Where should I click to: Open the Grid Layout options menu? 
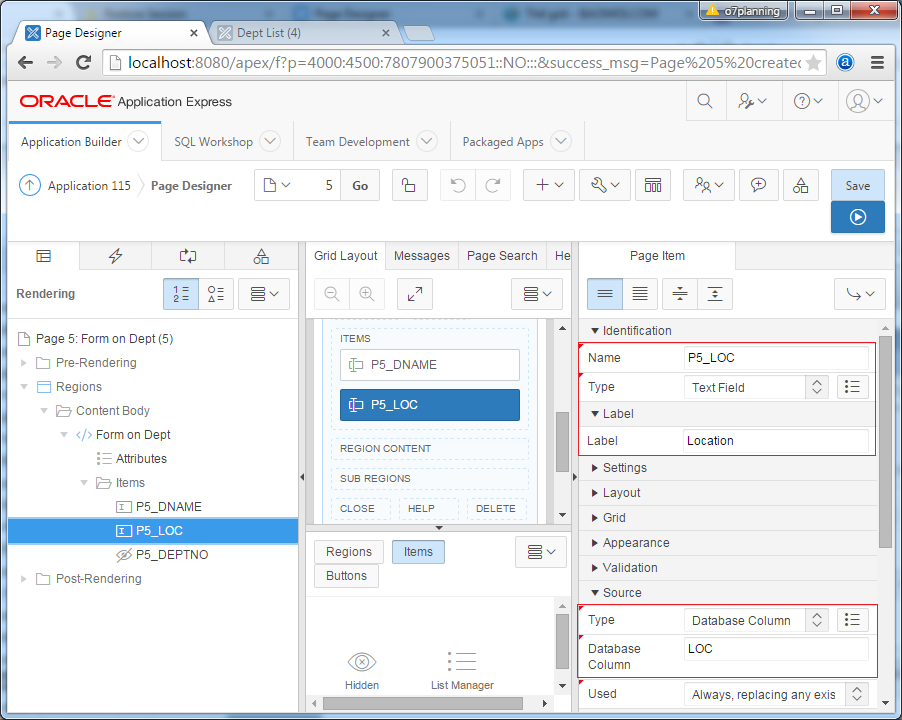click(x=537, y=294)
